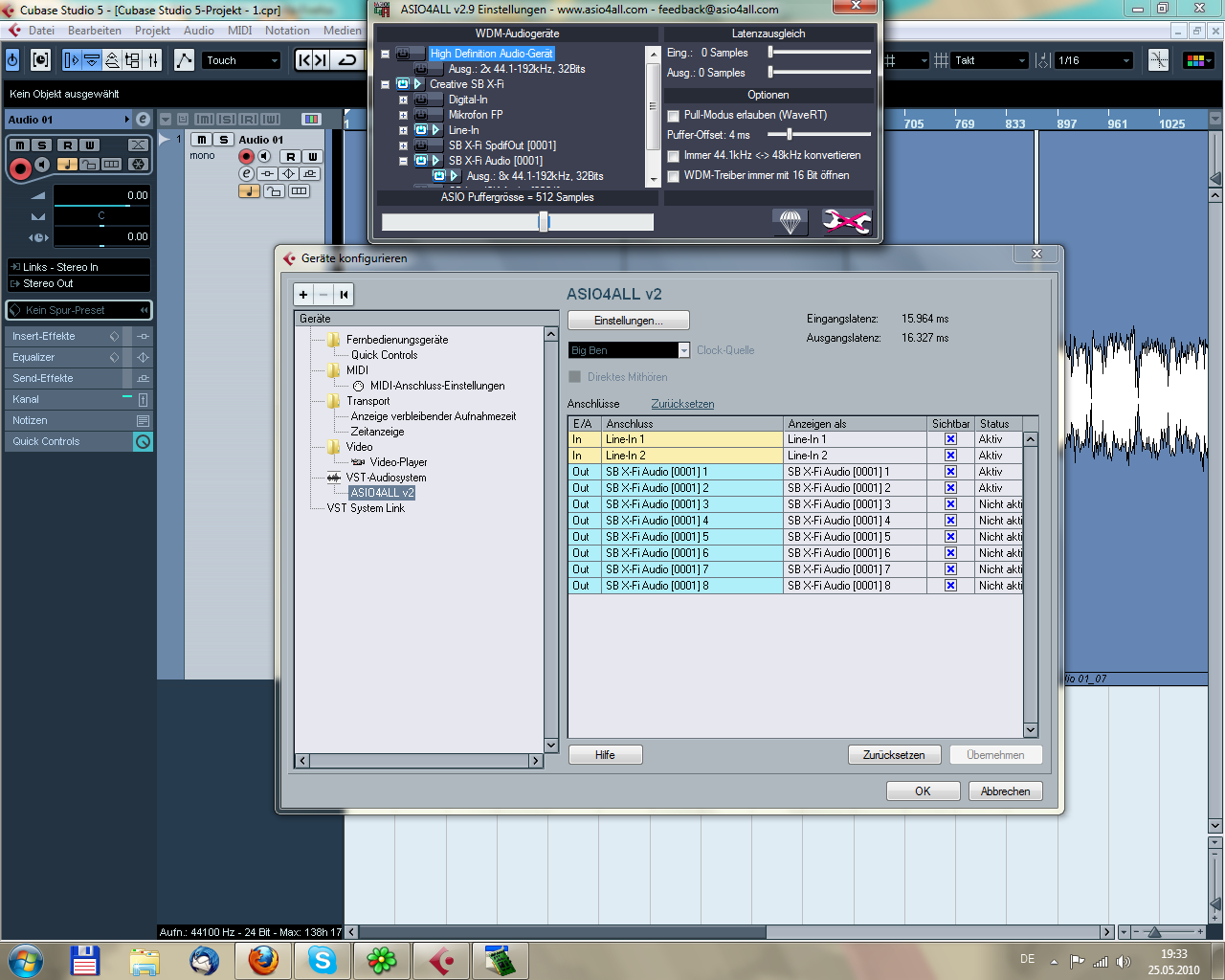1225x980 pixels.
Task: Open the Touch automation mode dropdown
Action: click(241, 60)
